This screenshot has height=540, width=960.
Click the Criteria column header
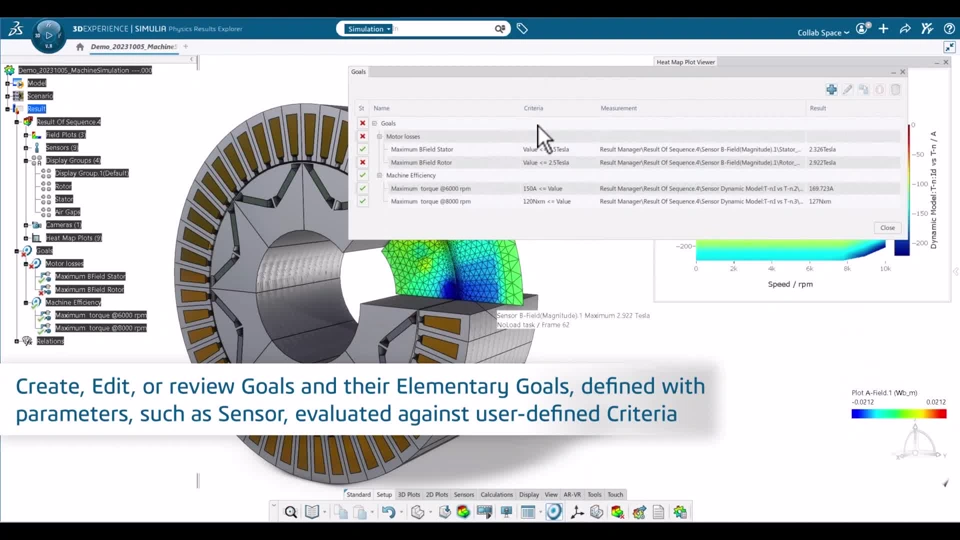click(533, 108)
